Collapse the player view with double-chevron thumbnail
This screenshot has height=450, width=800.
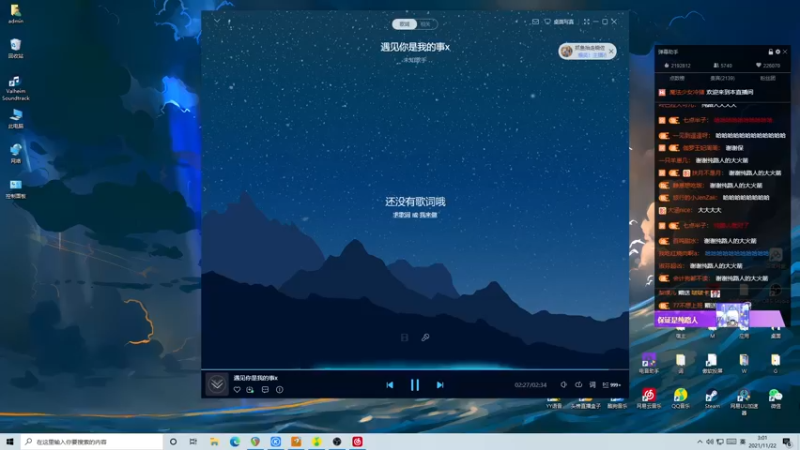coord(217,384)
